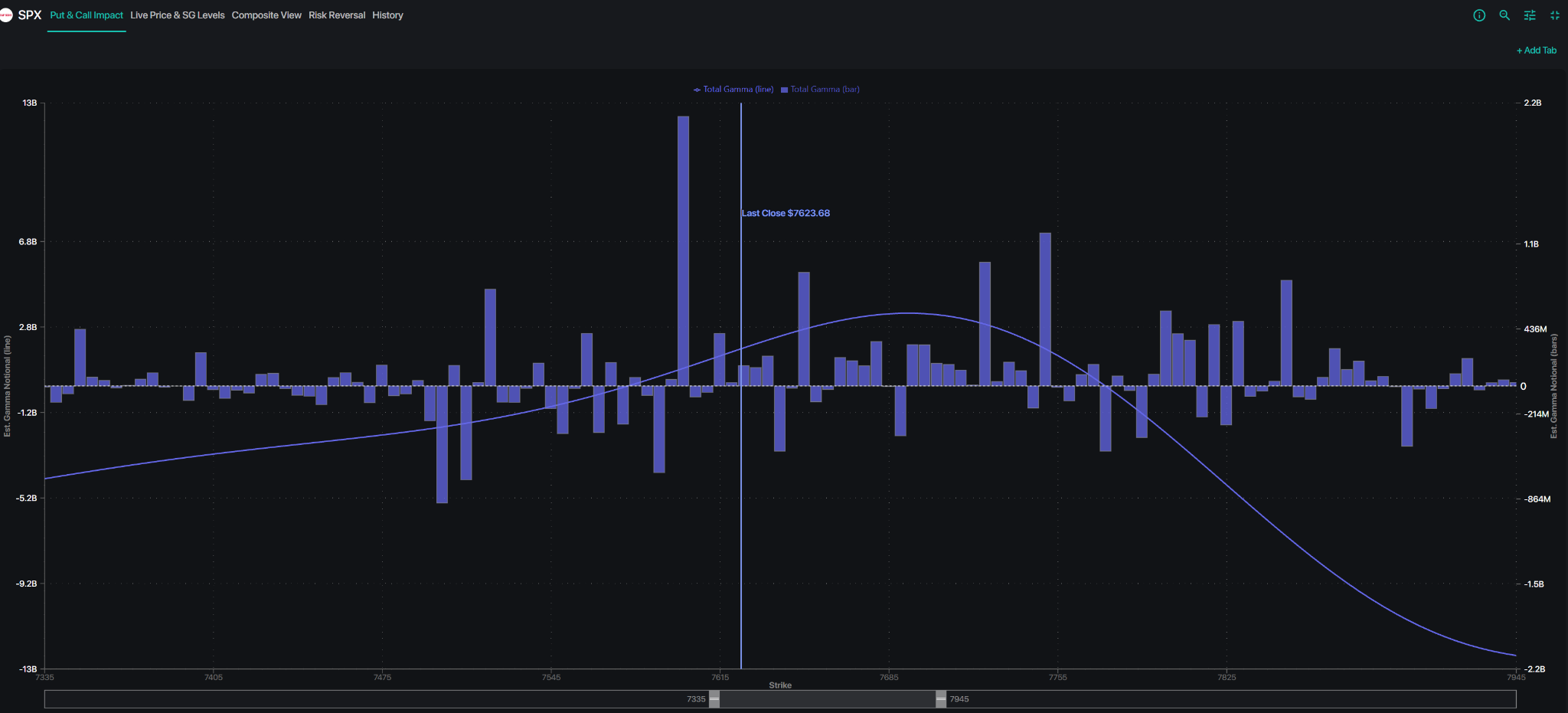Image resolution: width=1568 pixels, height=713 pixels.
Task: Click the 6.8B left axis label
Action: [x=28, y=242]
